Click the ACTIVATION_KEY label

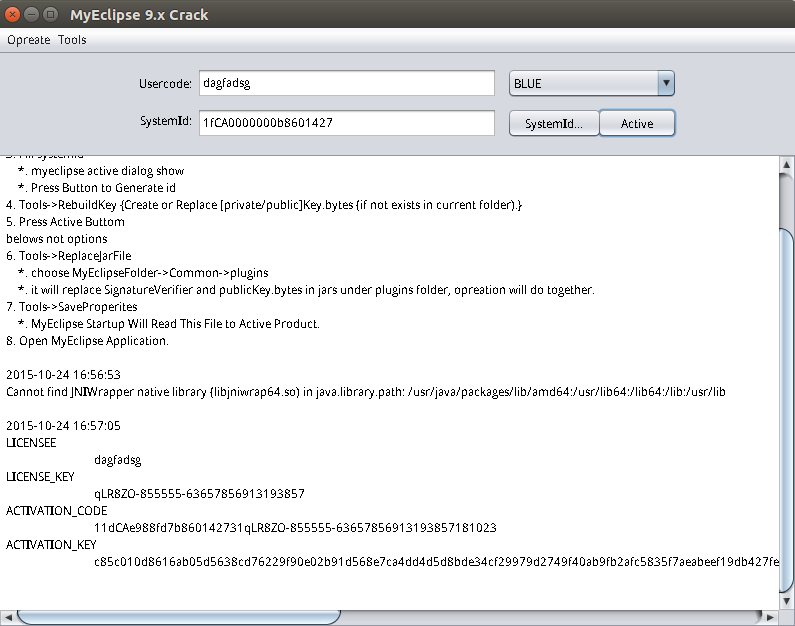click(51, 544)
